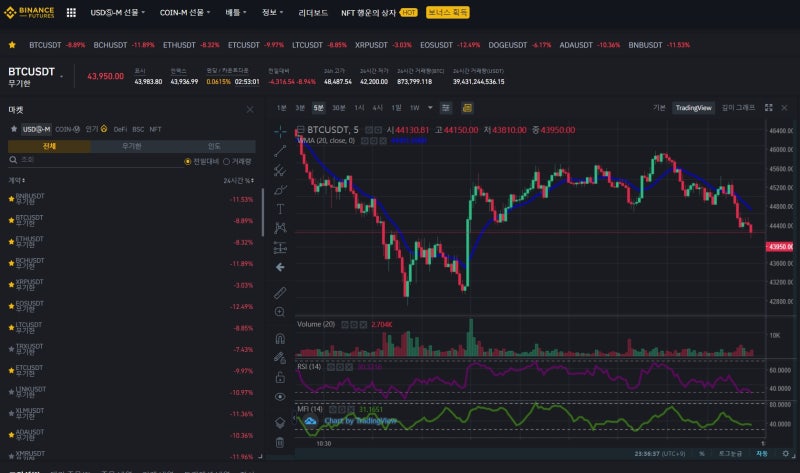The width and height of the screenshot is (800, 473).
Task: Open the 정보 dropdown menu
Action: (x=272, y=12)
